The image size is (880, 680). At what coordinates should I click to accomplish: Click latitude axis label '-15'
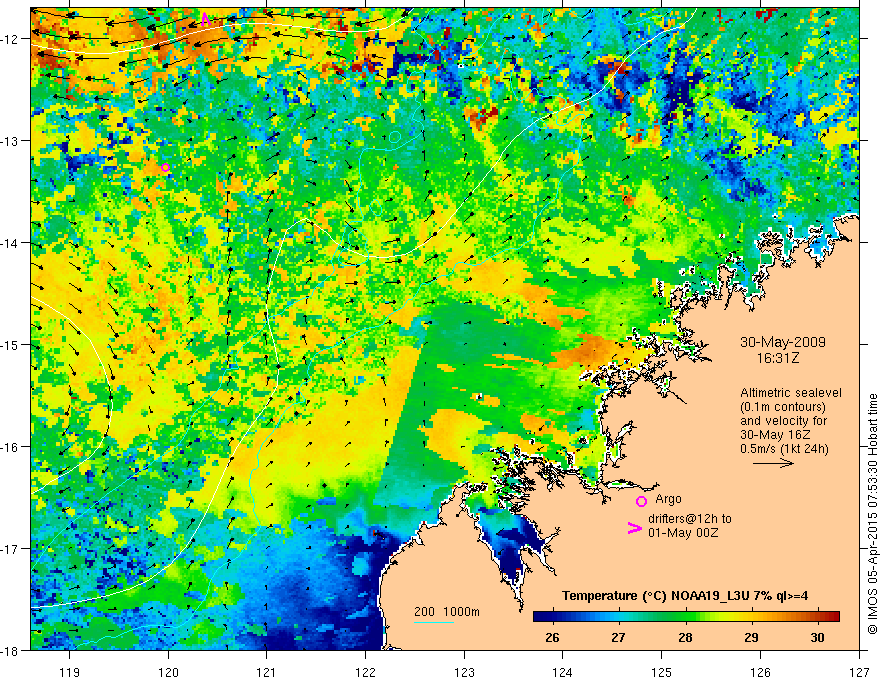point(11,344)
